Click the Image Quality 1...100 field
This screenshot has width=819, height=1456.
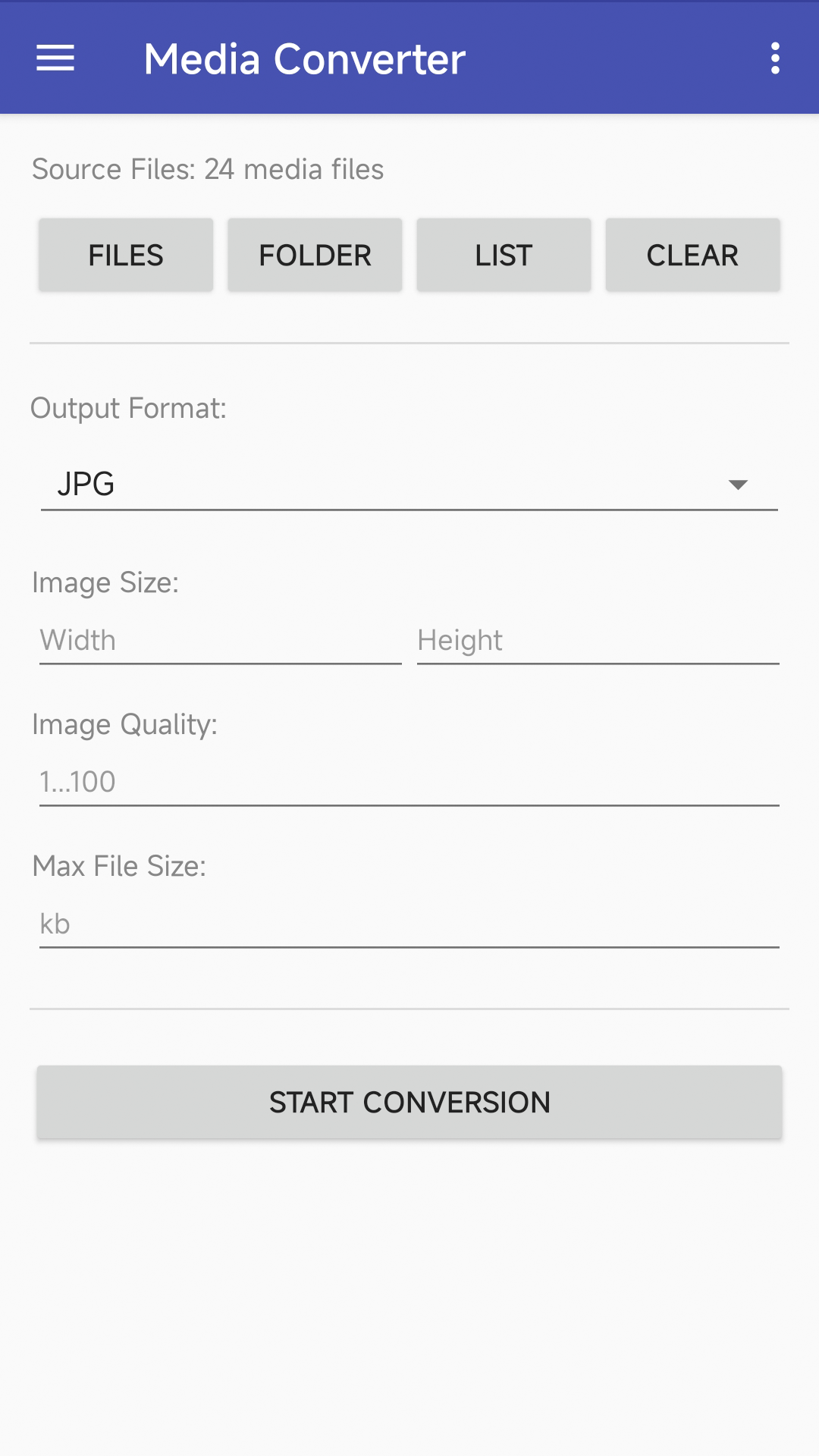coord(409,783)
